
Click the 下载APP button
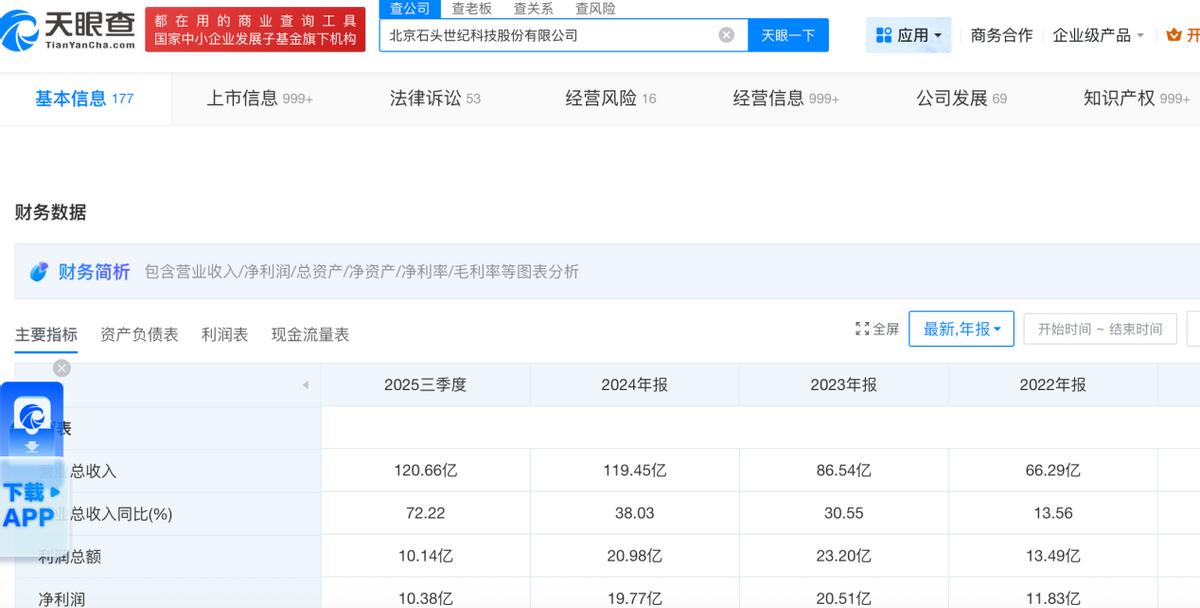coord(31,504)
